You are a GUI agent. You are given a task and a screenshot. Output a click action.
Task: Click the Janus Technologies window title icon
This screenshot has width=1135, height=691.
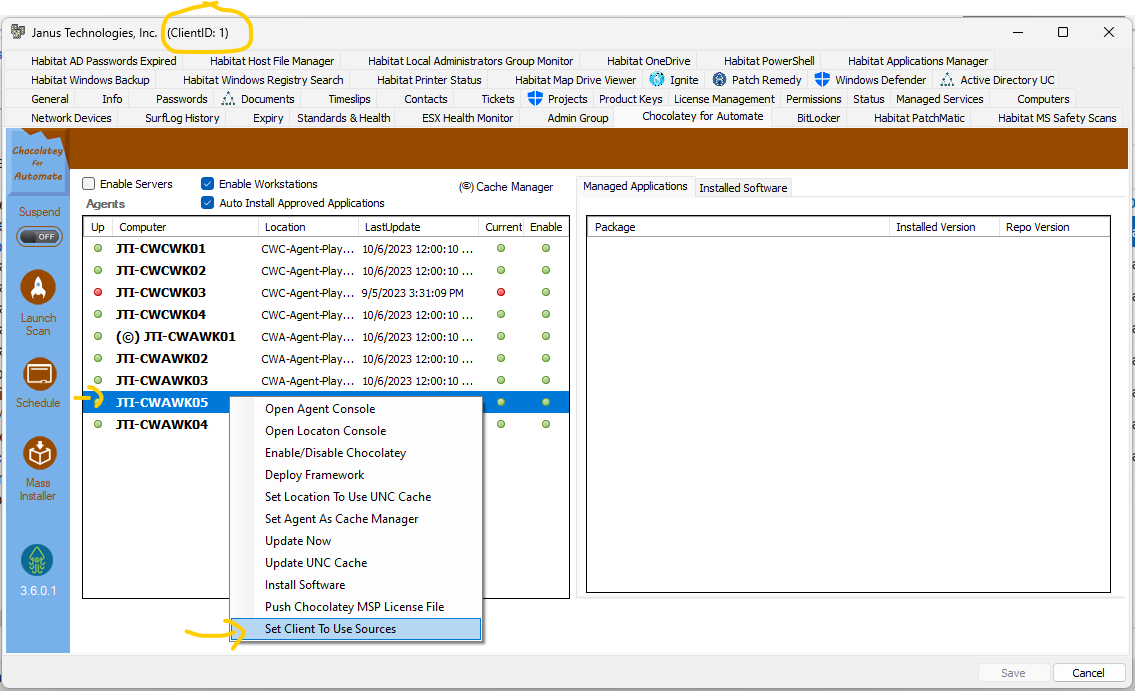[x=18, y=32]
